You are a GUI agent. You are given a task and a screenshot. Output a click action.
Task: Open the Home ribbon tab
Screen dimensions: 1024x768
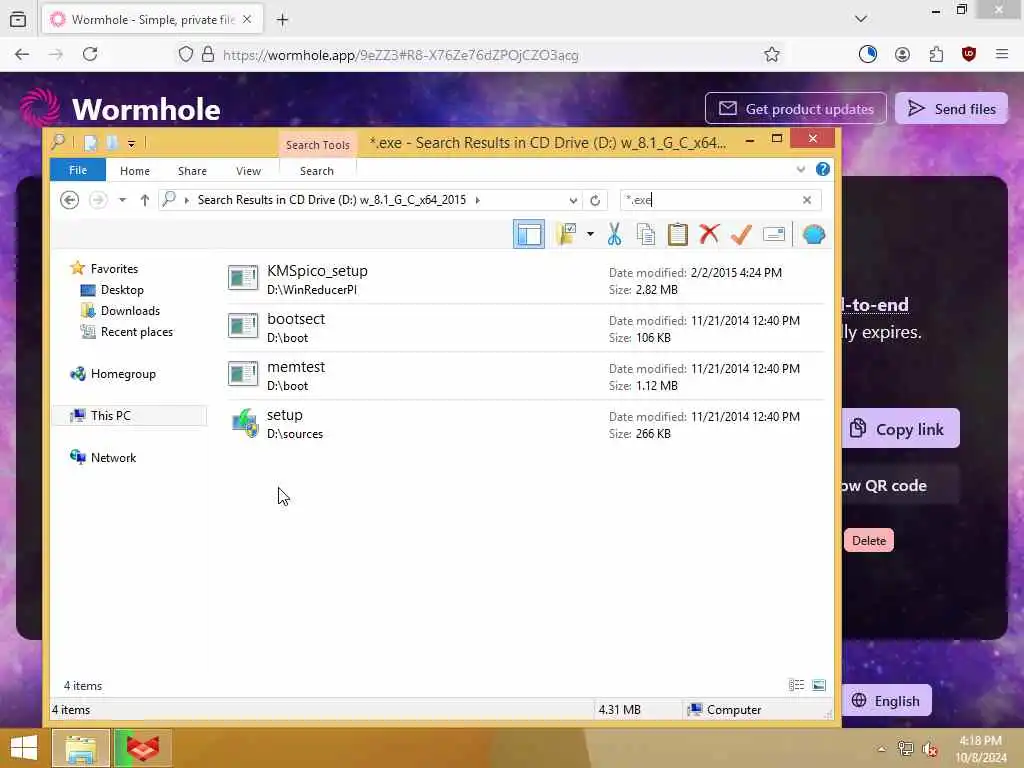point(135,170)
